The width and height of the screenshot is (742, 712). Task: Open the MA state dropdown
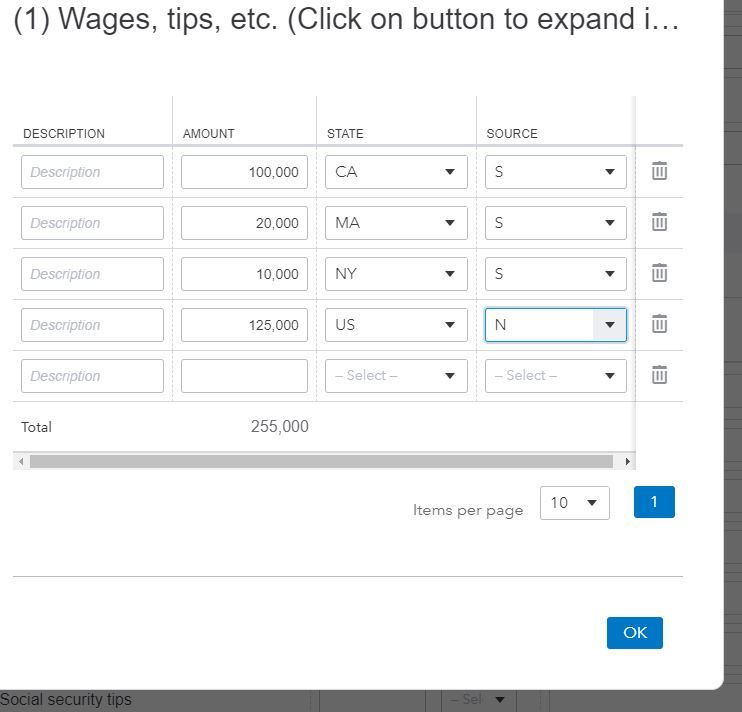click(x=396, y=223)
